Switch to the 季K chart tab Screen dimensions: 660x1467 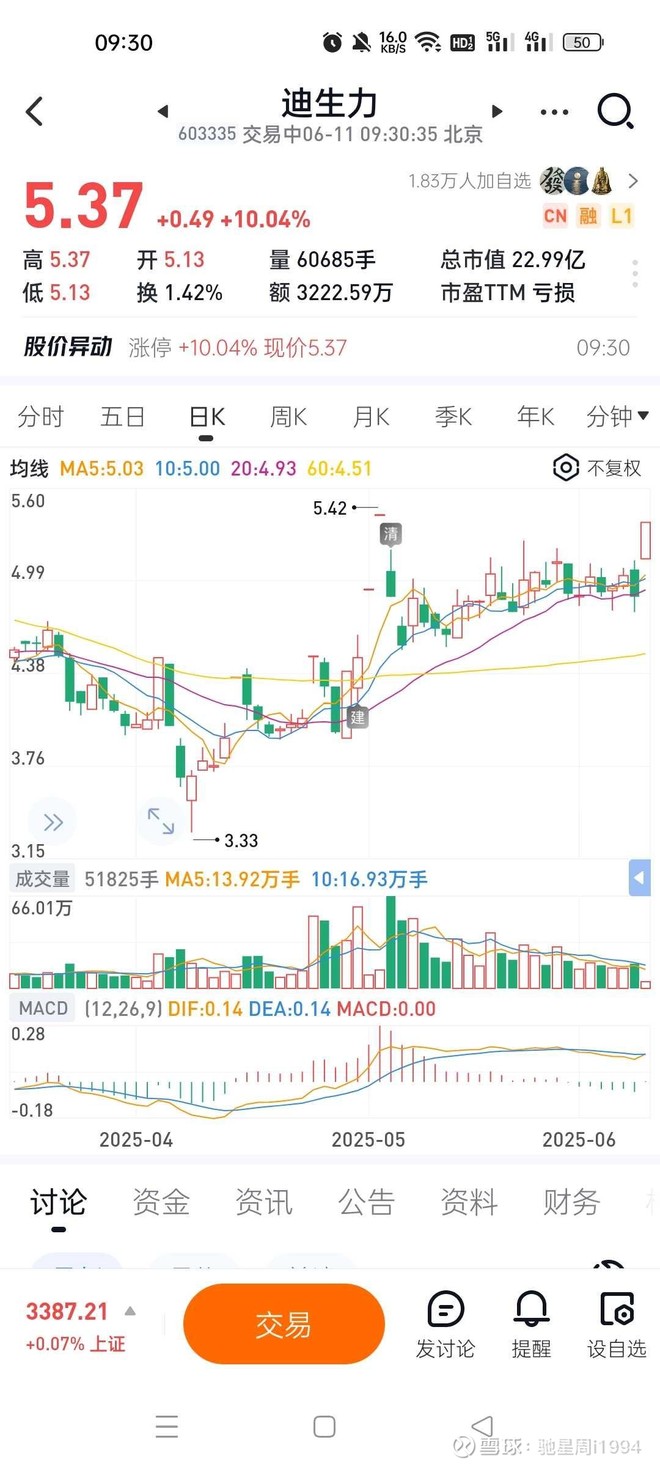[453, 417]
